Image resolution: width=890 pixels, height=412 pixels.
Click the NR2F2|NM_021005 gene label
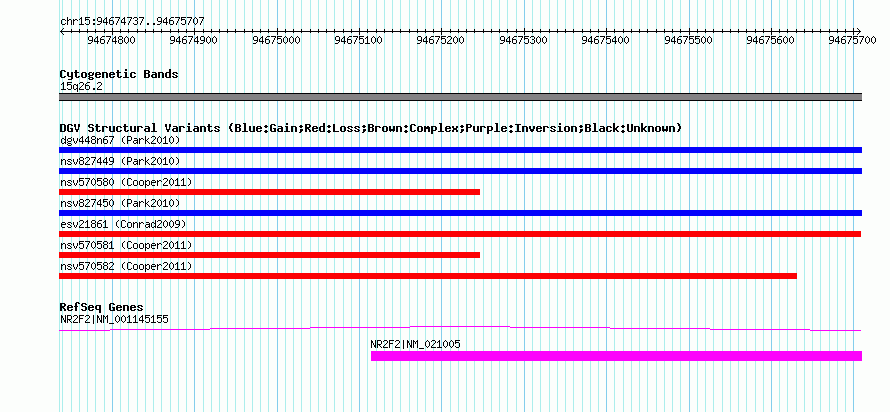[x=415, y=344]
